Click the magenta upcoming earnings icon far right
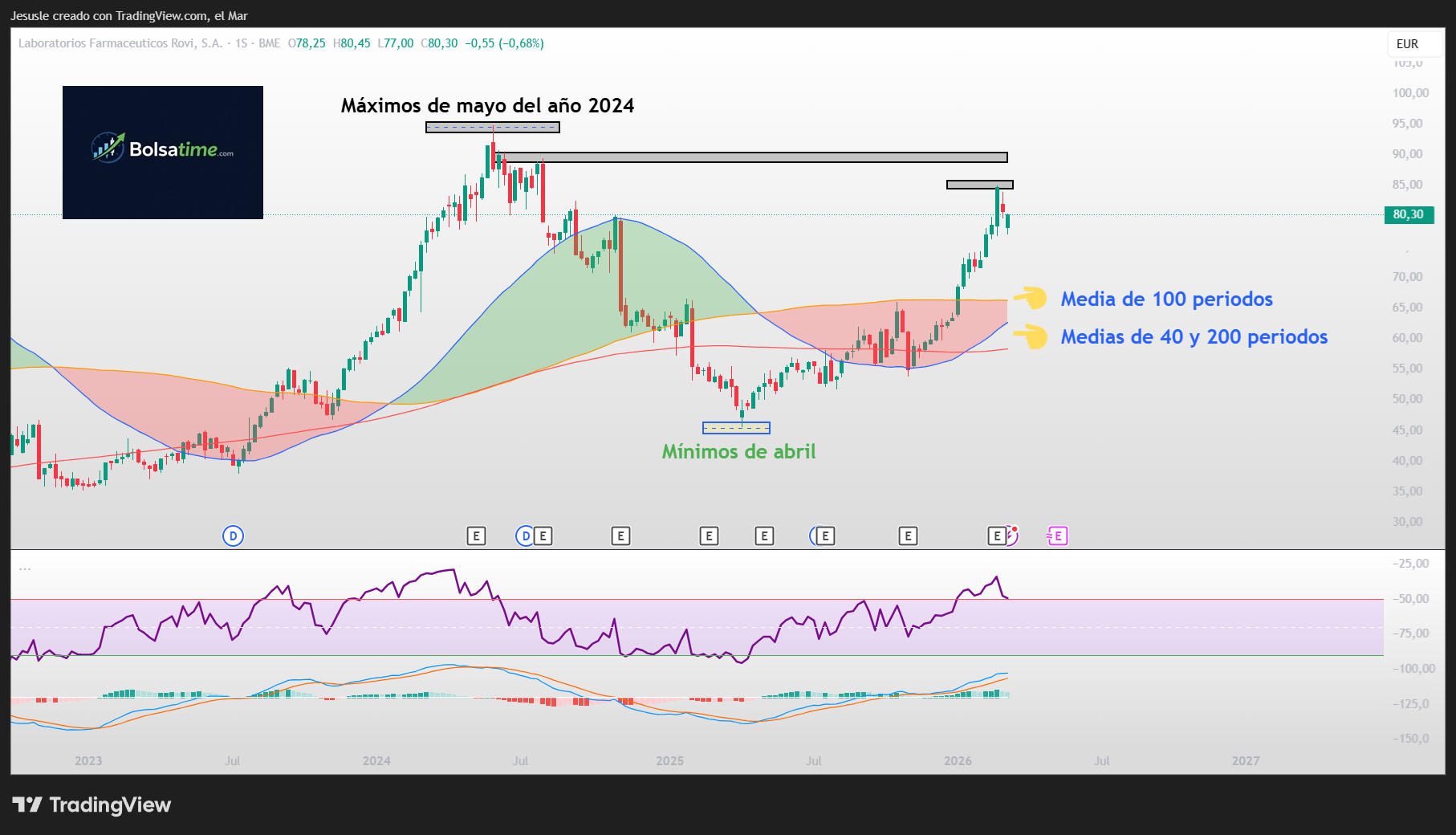The height and width of the screenshot is (835, 1456). coord(1057,535)
